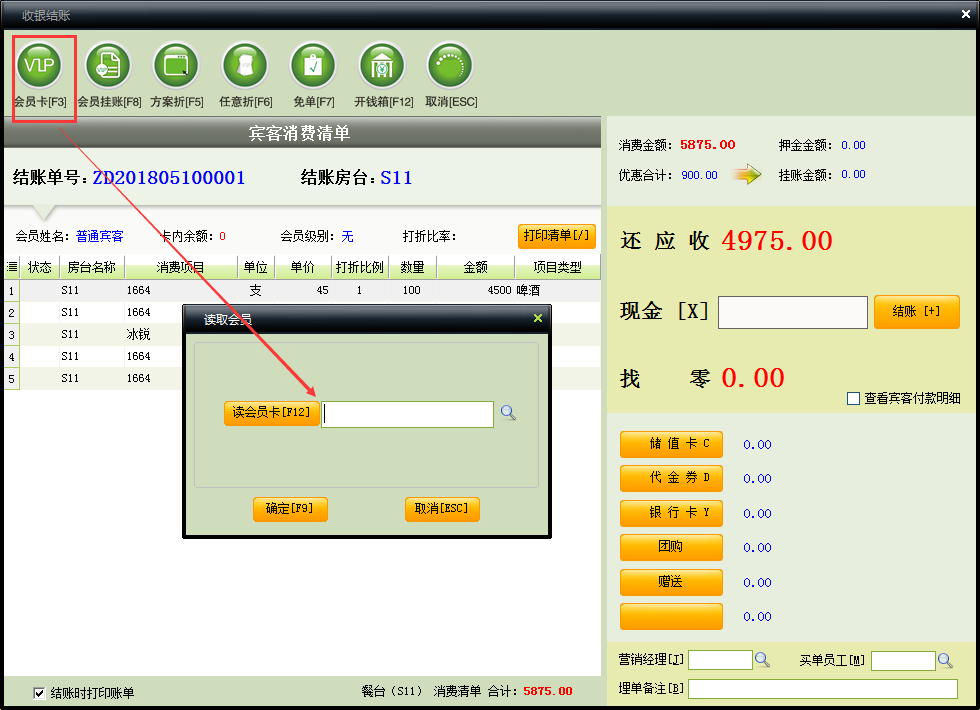Click magnifier next to member card field
Screen dimensions: 980x710
coord(508,413)
